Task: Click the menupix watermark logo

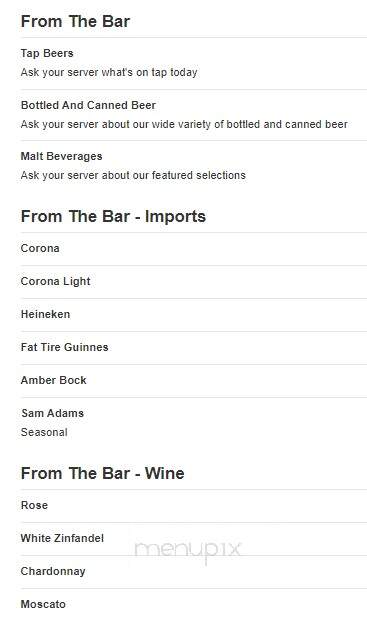Action: pyautogui.click(x=187, y=551)
